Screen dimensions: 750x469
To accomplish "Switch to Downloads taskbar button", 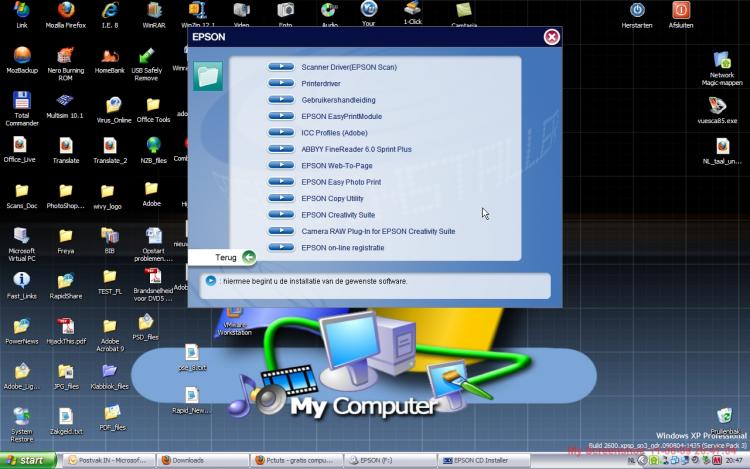I will 203,460.
